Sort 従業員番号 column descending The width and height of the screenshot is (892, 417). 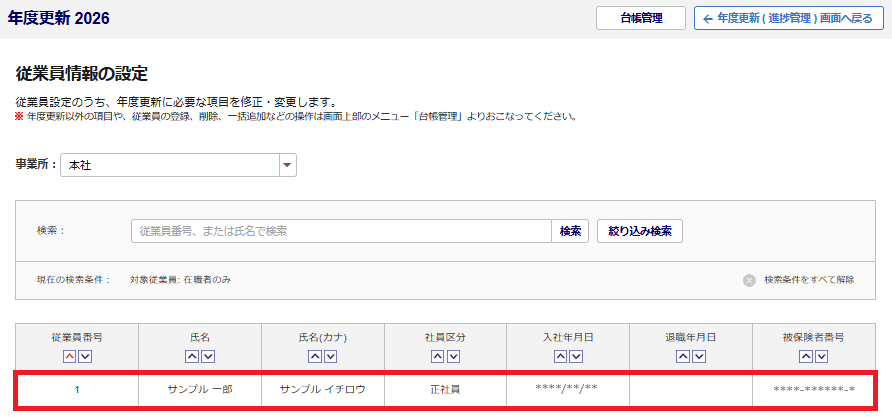(x=85, y=356)
